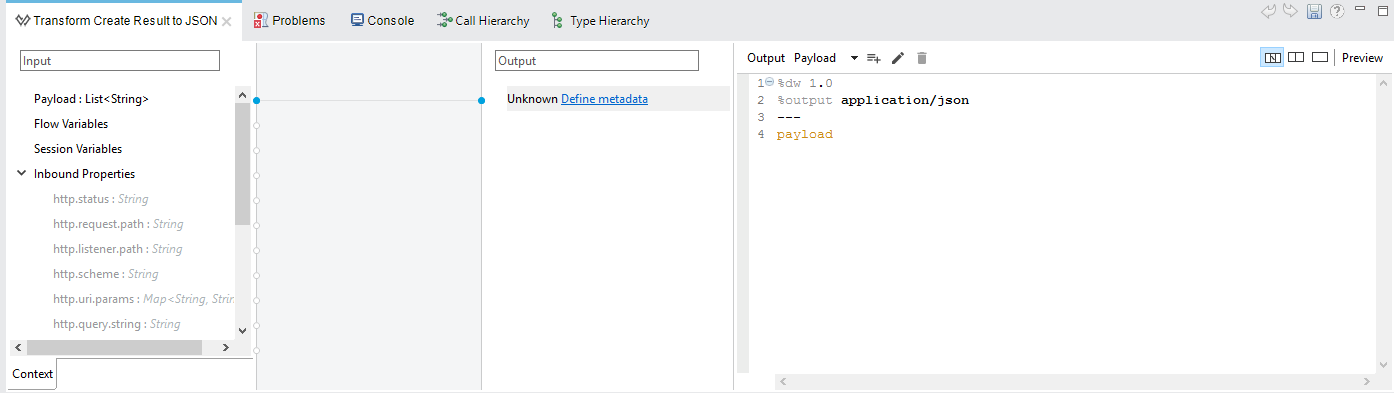
Task: Add a new output target icon
Action: point(874,58)
